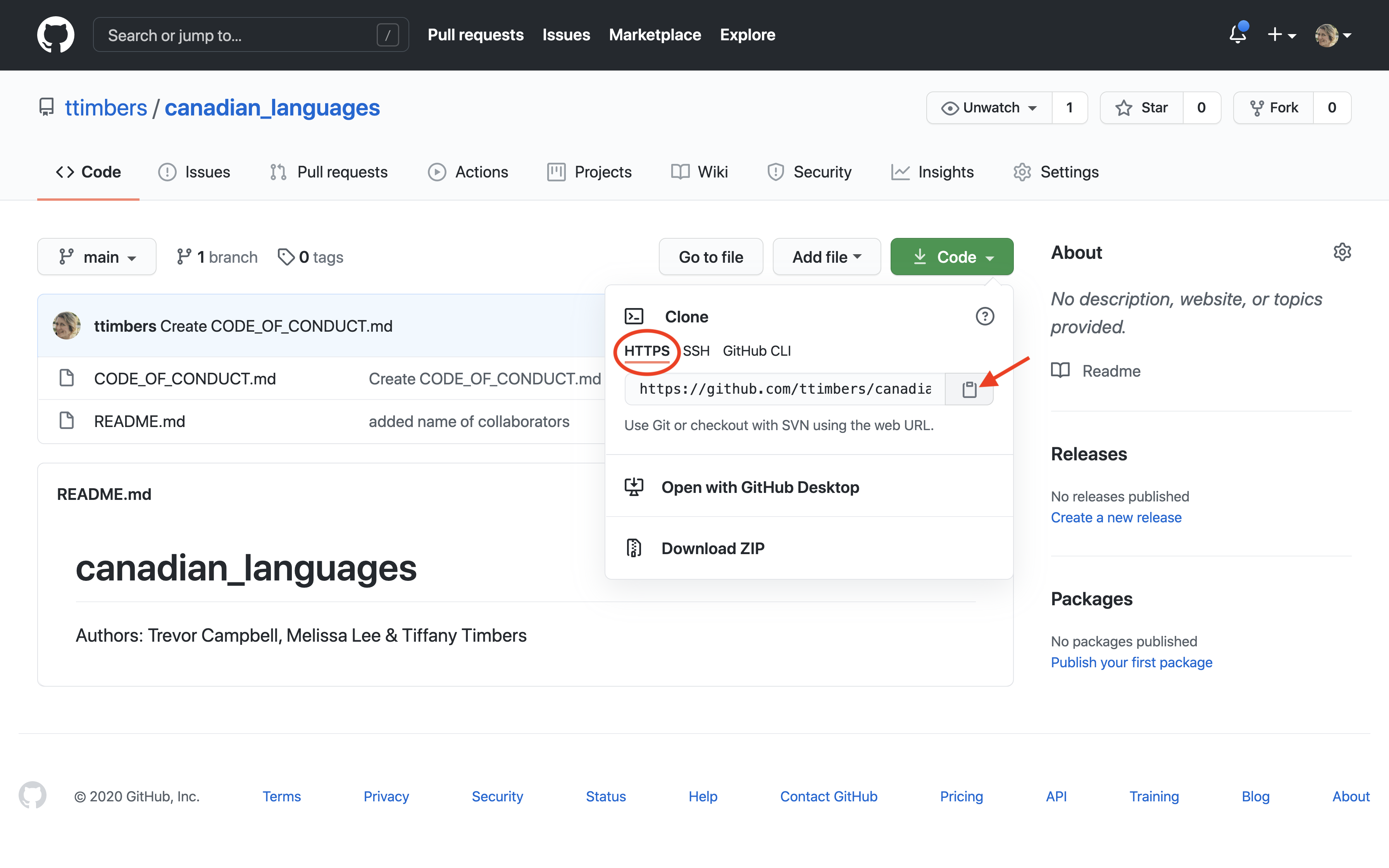Star the repository
This screenshot has width=1389, height=868.
click(1141, 108)
